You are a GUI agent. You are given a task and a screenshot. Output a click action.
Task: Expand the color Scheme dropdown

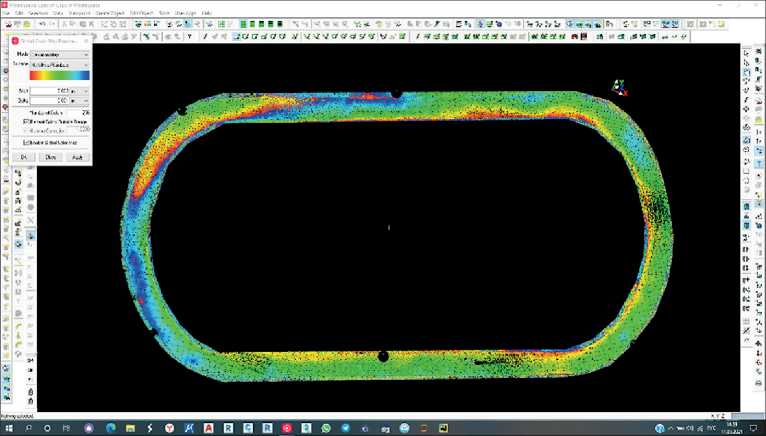coord(60,64)
